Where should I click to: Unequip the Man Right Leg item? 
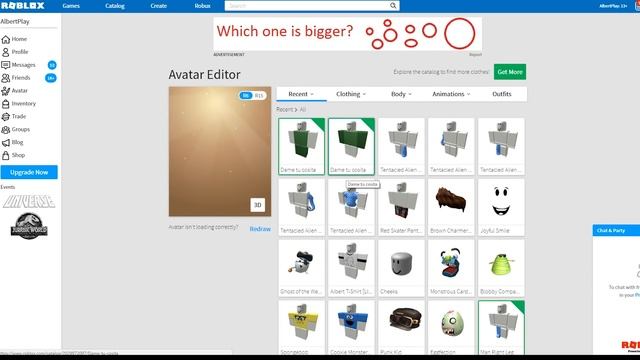coord(501,327)
